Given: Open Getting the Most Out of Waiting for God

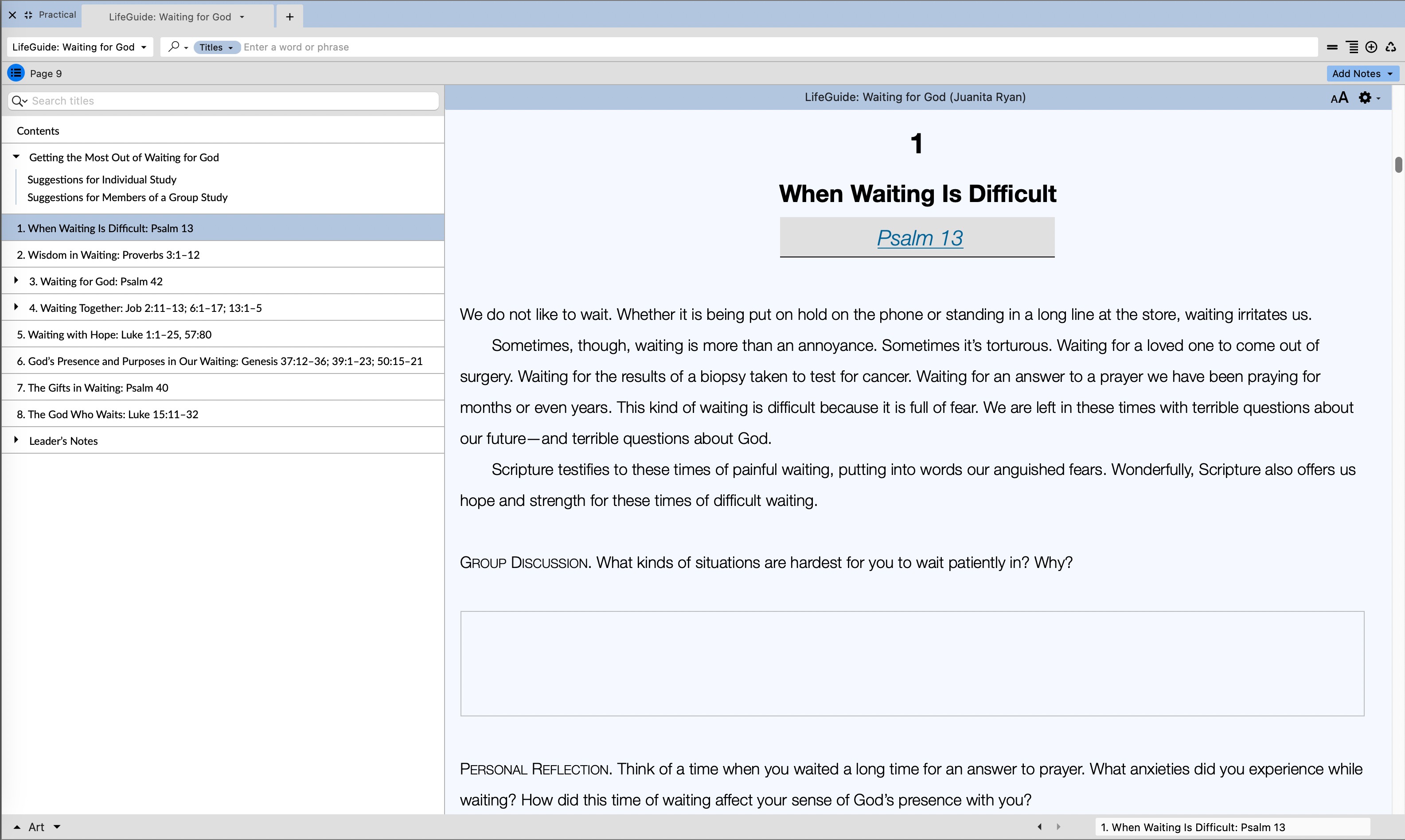Looking at the screenshot, I should [x=124, y=157].
